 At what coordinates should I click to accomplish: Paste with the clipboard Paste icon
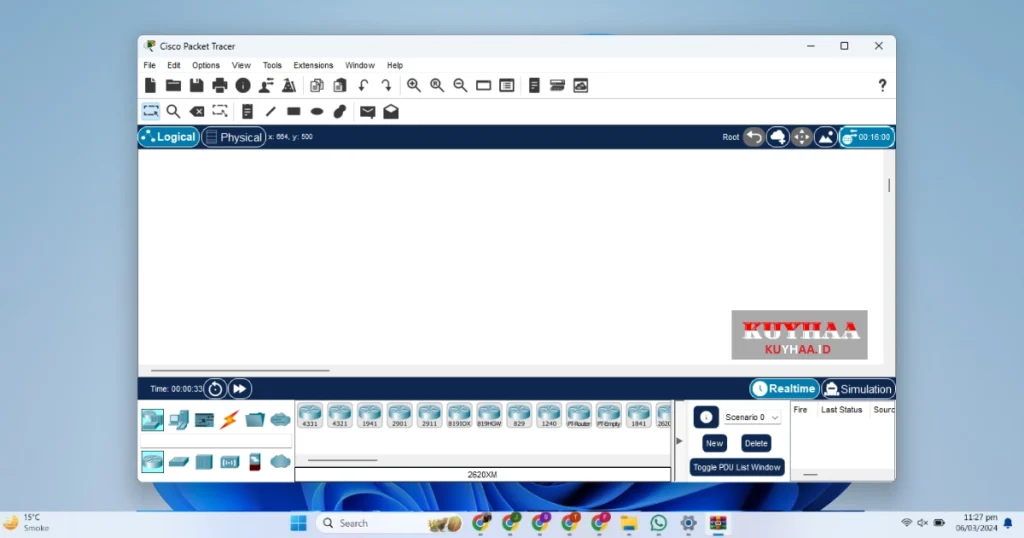(x=340, y=86)
